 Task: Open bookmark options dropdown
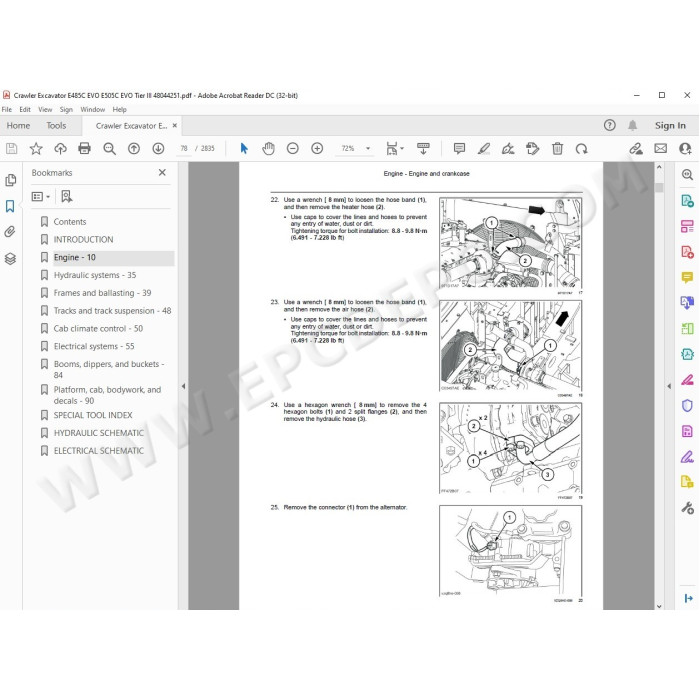(41, 196)
